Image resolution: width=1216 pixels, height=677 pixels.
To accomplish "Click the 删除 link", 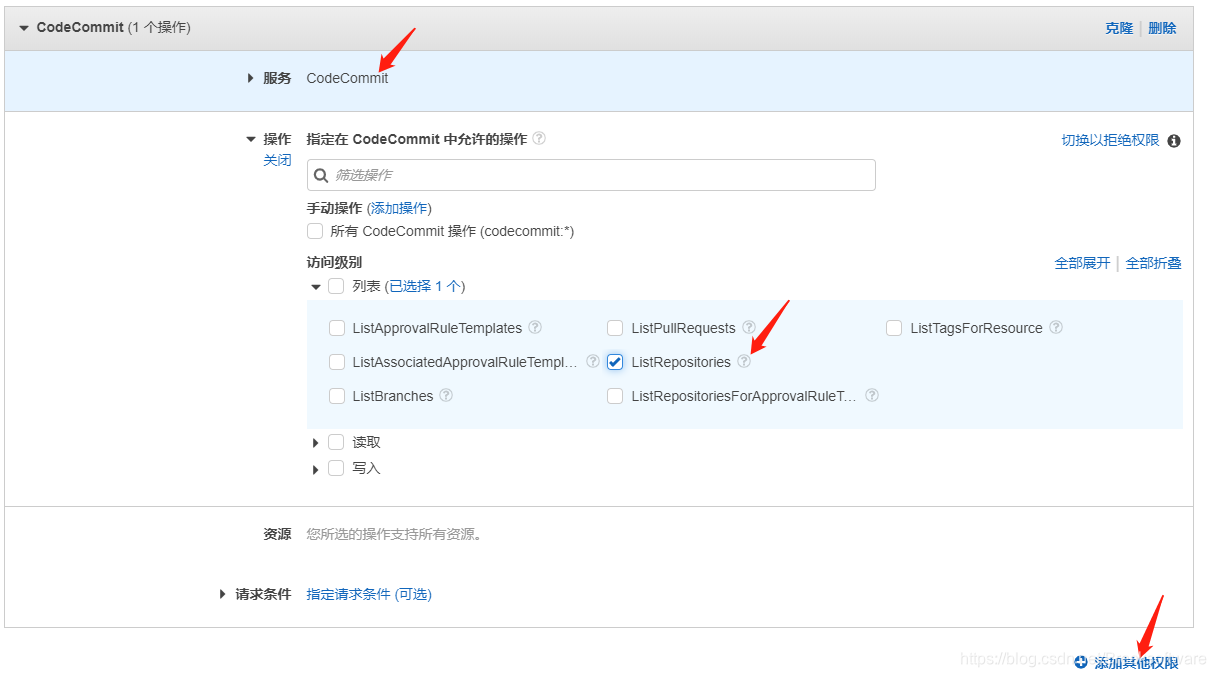I will [1162, 28].
